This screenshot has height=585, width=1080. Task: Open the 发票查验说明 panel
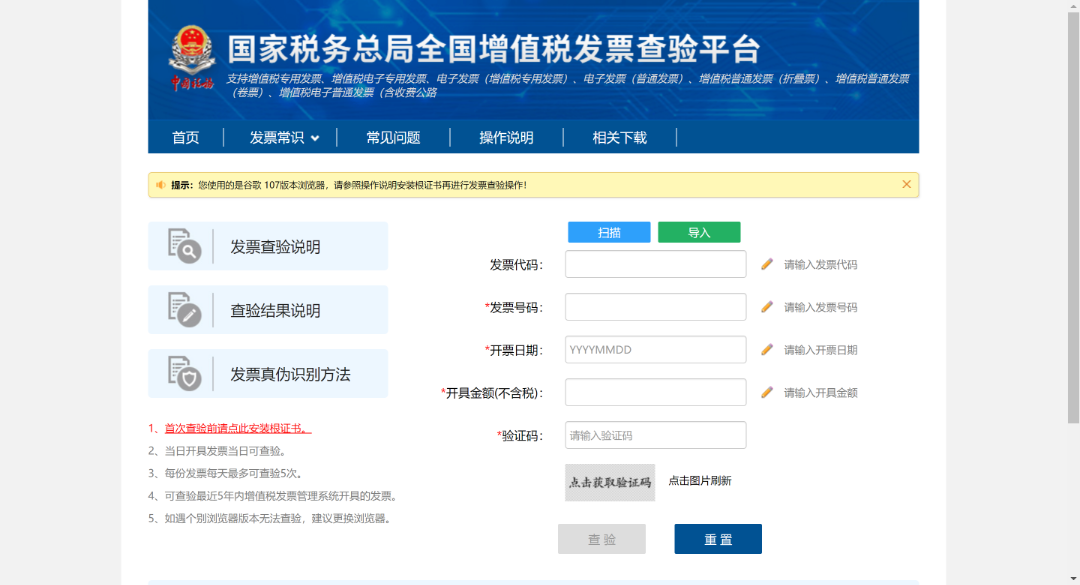coord(268,246)
